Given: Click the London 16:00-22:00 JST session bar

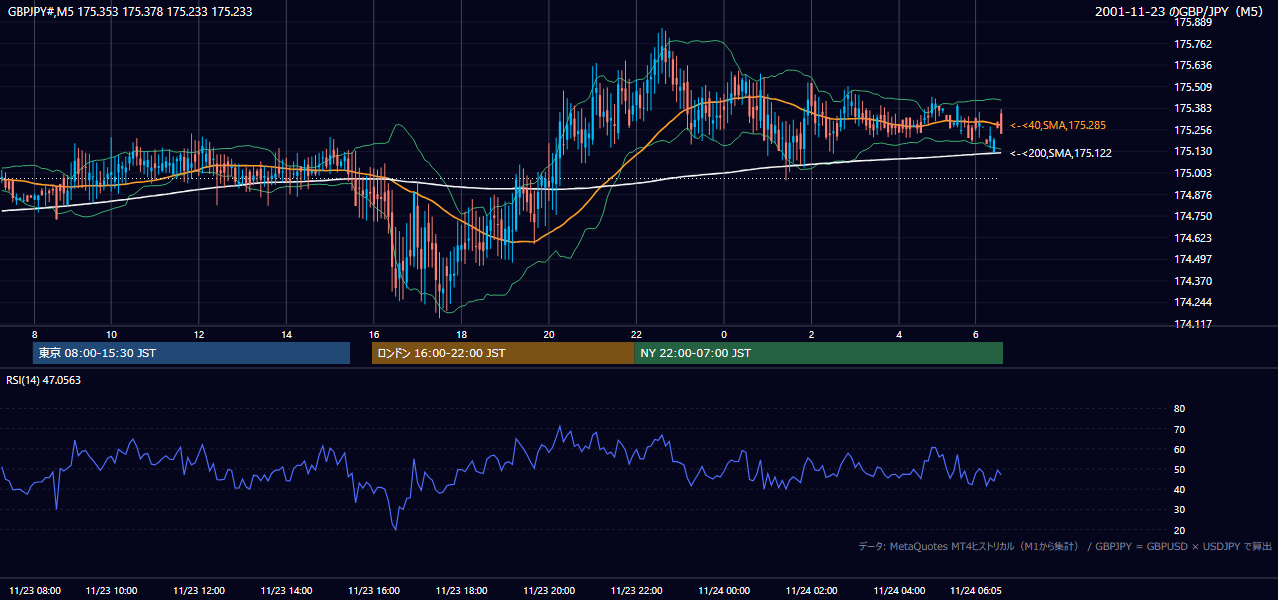Looking at the screenshot, I should 503,353.
